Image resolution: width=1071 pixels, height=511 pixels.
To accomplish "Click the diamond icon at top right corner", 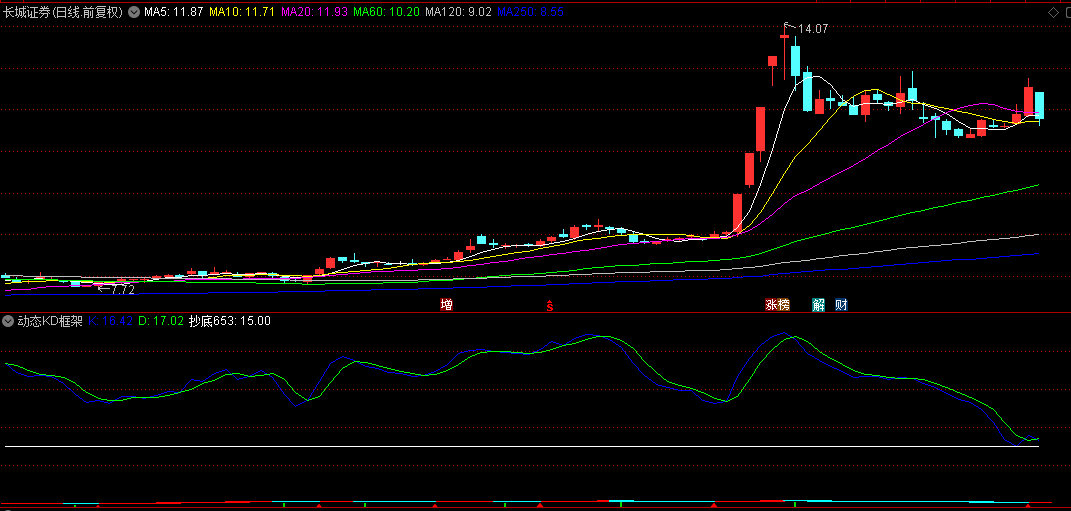I will [1051, 12].
